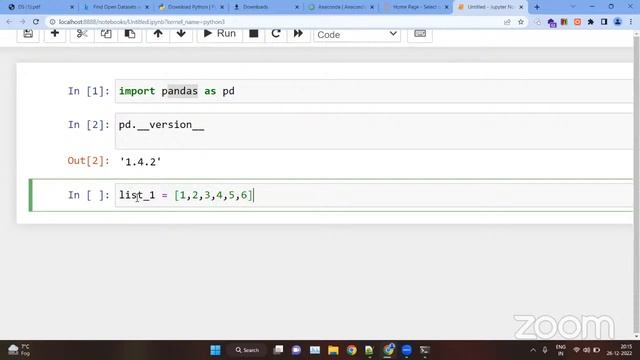Run the current cell
Viewport: 640px width, 360px height.
[x=220, y=34]
